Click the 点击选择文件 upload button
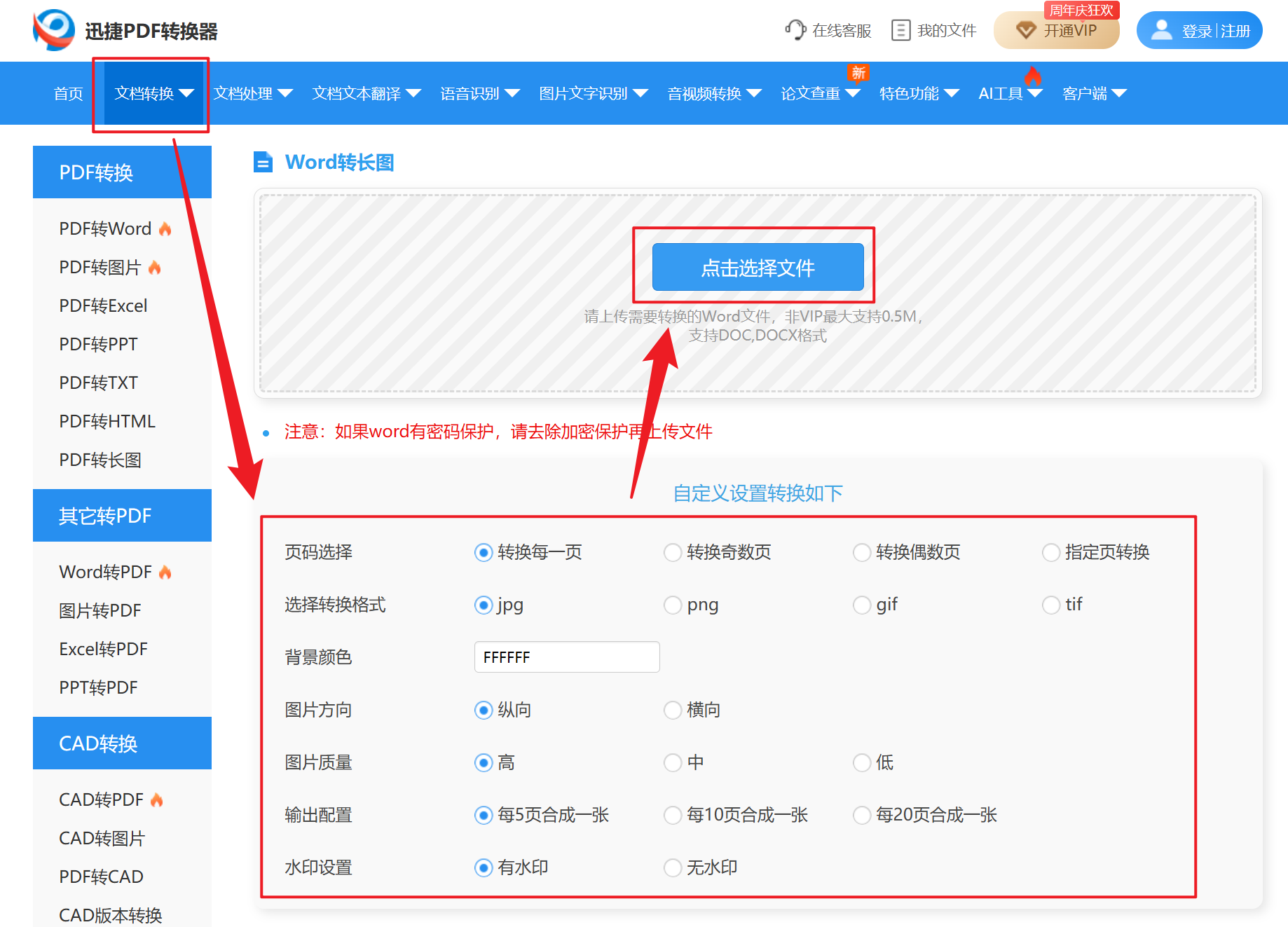Viewport: 1288px width, 927px height. [x=758, y=267]
